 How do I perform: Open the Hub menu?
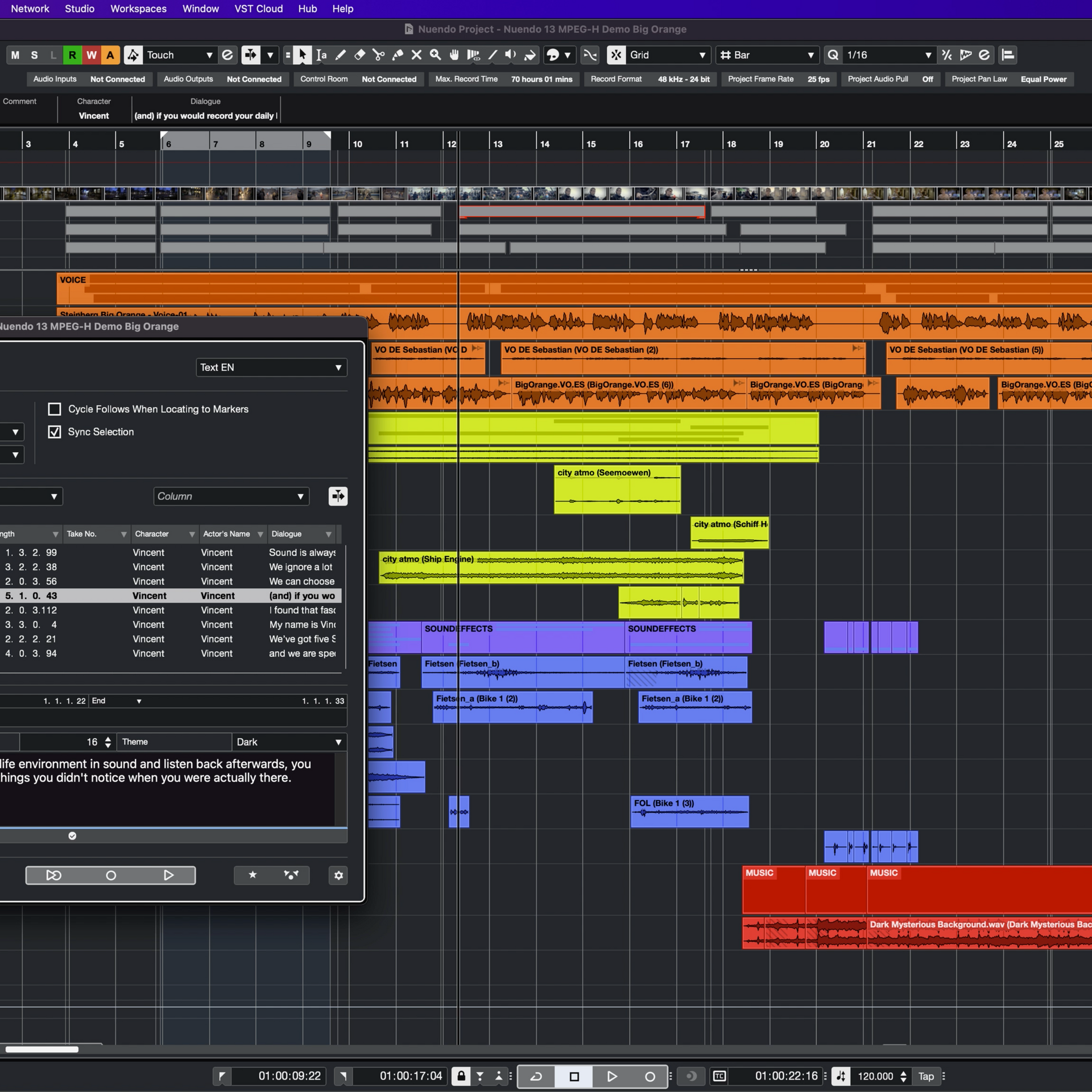point(308,9)
